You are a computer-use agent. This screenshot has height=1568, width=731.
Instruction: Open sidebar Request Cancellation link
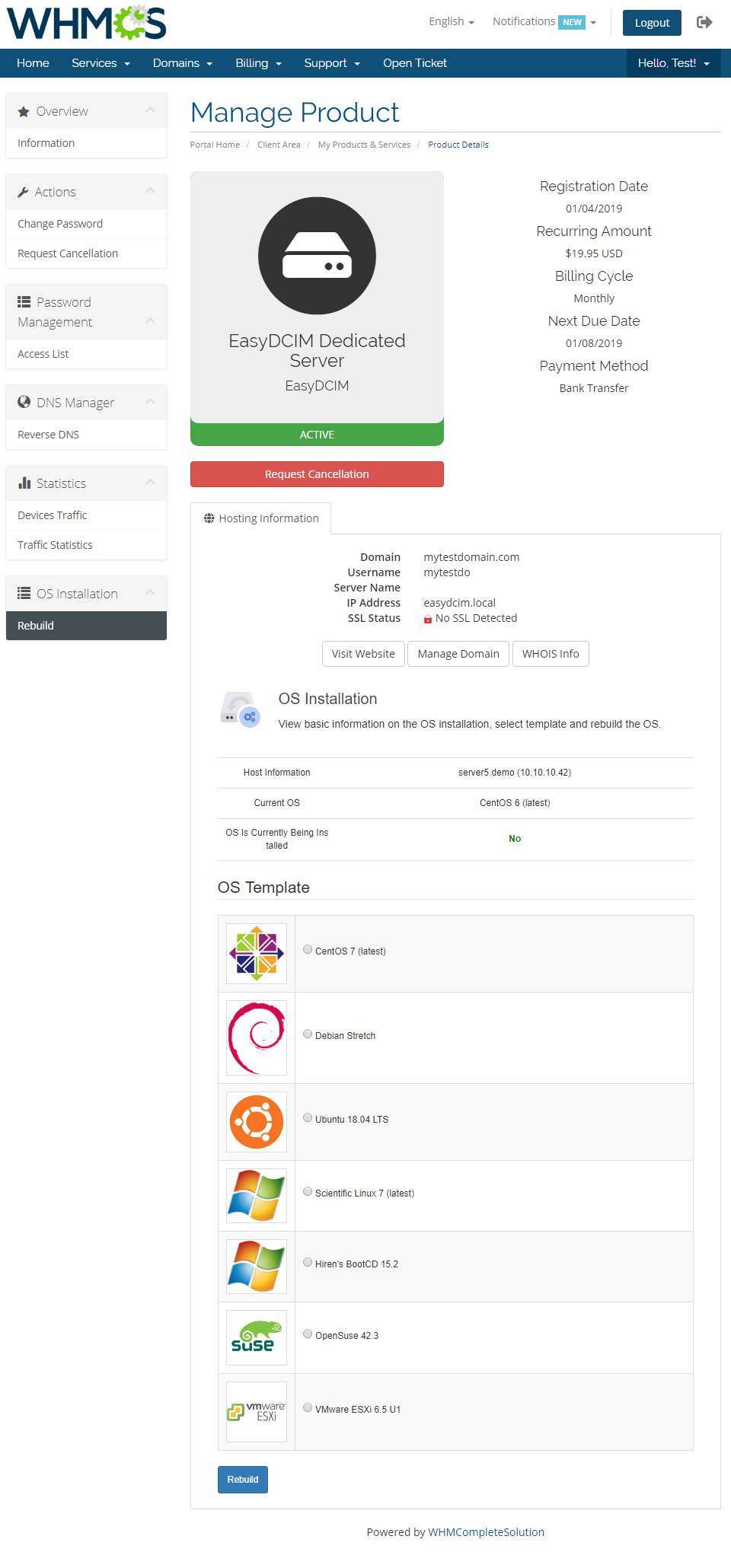(86, 253)
